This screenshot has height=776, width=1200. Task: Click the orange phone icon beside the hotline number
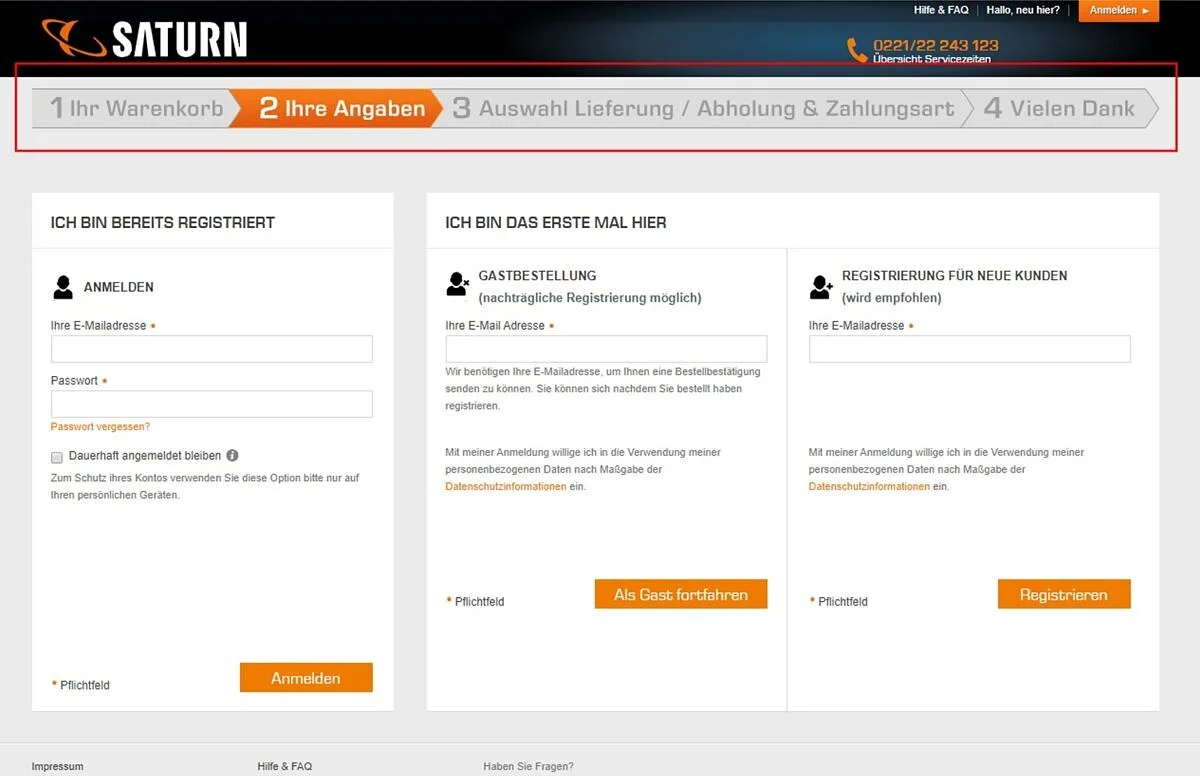pos(857,50)
